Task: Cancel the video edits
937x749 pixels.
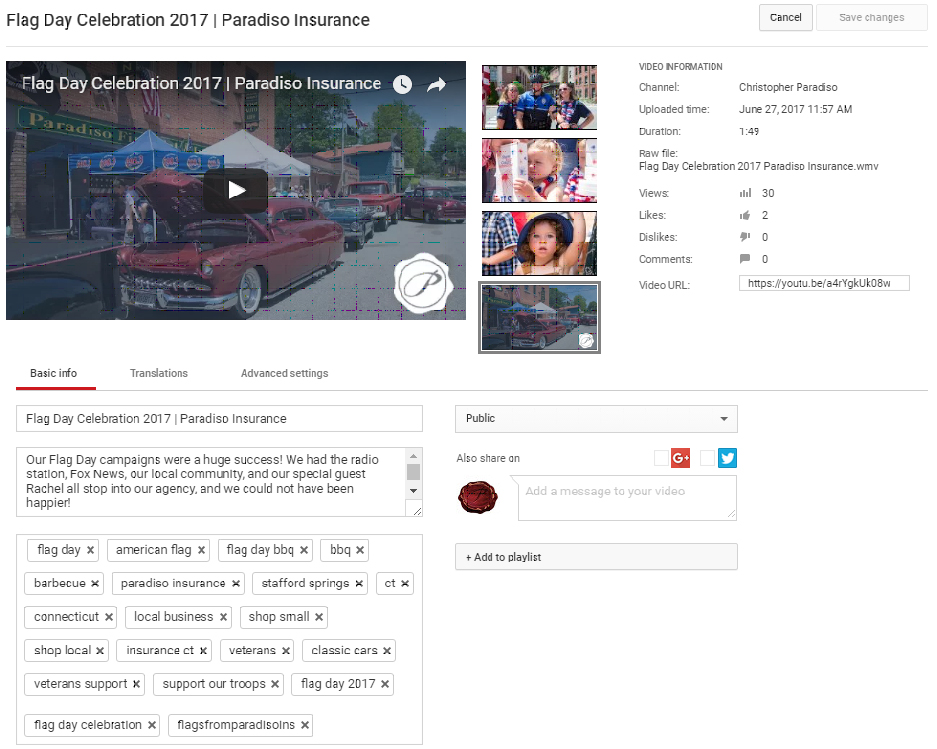Action: tap(785, 17)
